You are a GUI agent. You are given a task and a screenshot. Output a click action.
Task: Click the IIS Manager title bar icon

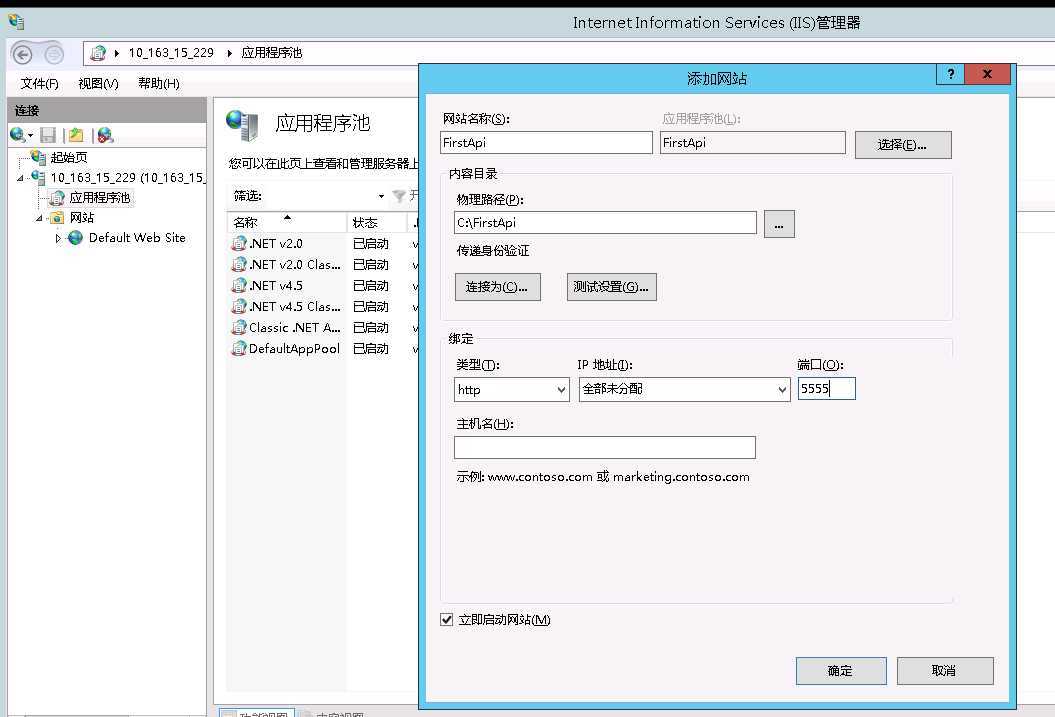15,22
